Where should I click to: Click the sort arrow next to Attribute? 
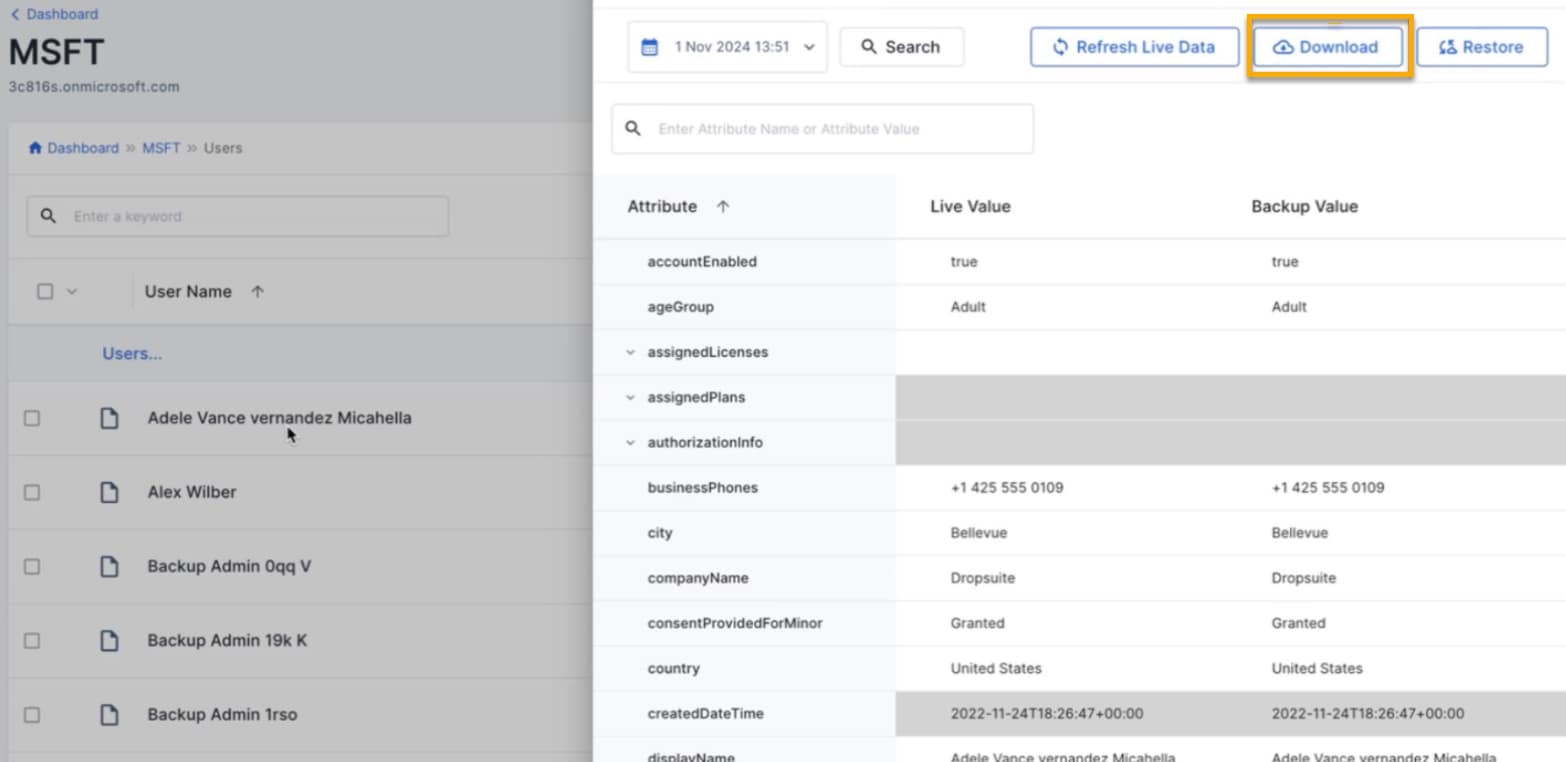pyautogui.click(x=723, y=207)
